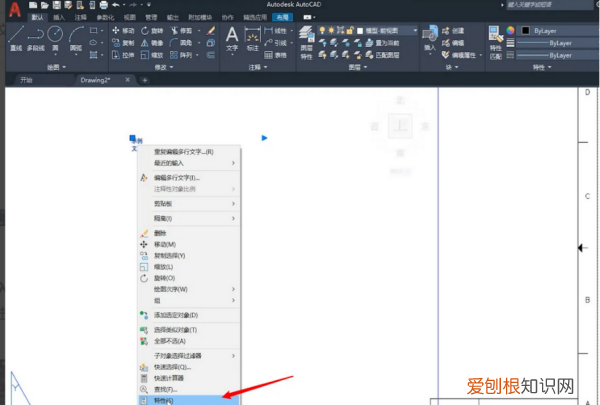Open the View (视图) ribbon tab
This screenshot has width=600, height=405.
click(130, 17)
